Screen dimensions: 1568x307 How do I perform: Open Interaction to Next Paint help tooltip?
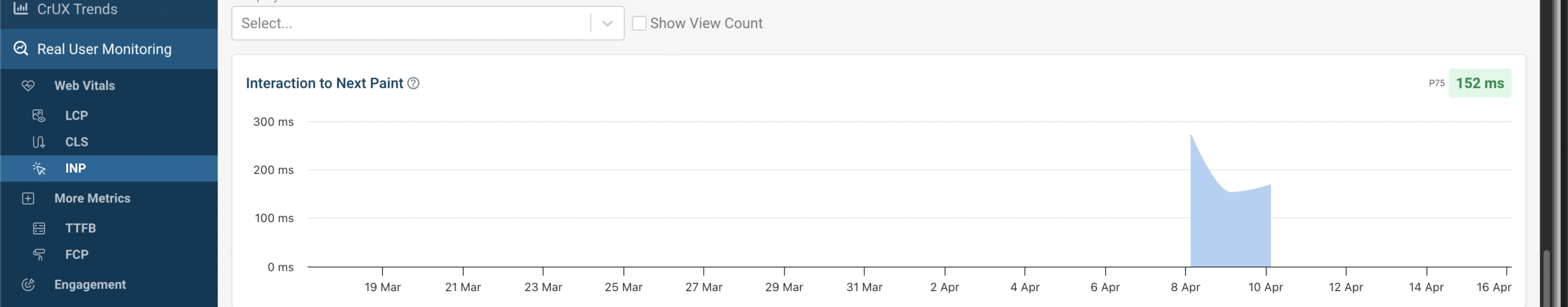tap(413, 83)
